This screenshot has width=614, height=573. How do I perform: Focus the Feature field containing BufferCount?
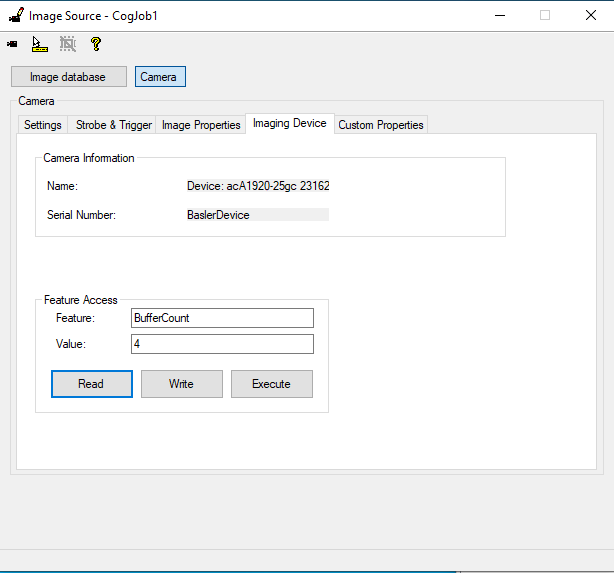pyautogui.click(x=222, y=318)
